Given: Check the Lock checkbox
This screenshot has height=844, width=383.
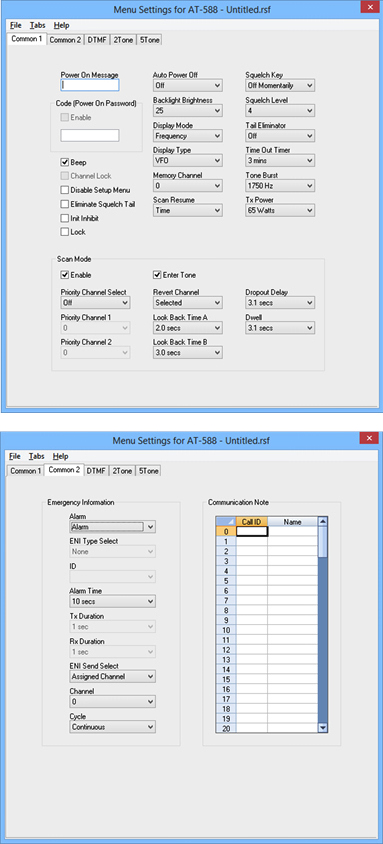Looking at the screenshot, I should (65, 232).
